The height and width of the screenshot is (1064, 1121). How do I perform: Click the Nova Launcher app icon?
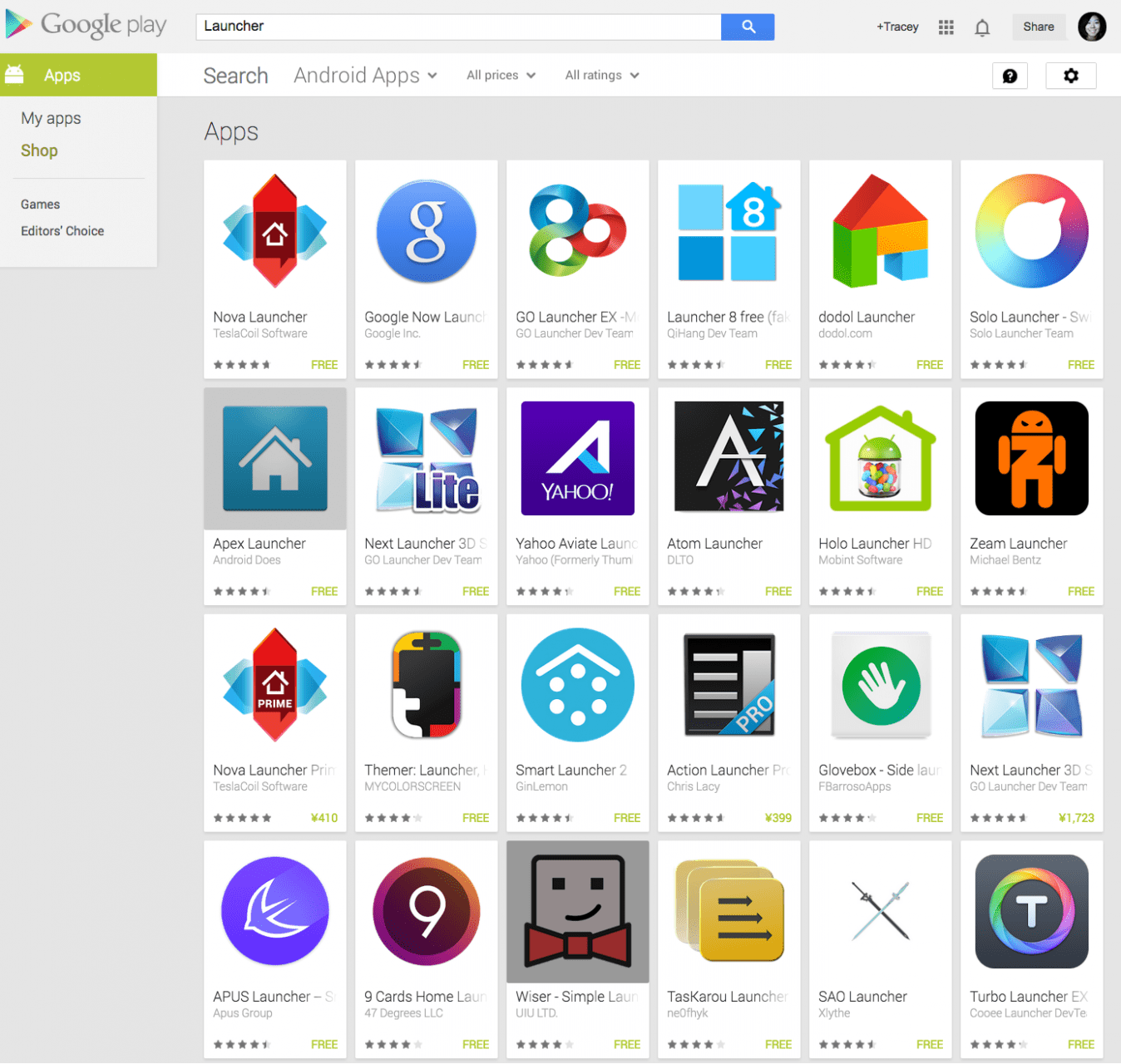click(x=275, y=231)
